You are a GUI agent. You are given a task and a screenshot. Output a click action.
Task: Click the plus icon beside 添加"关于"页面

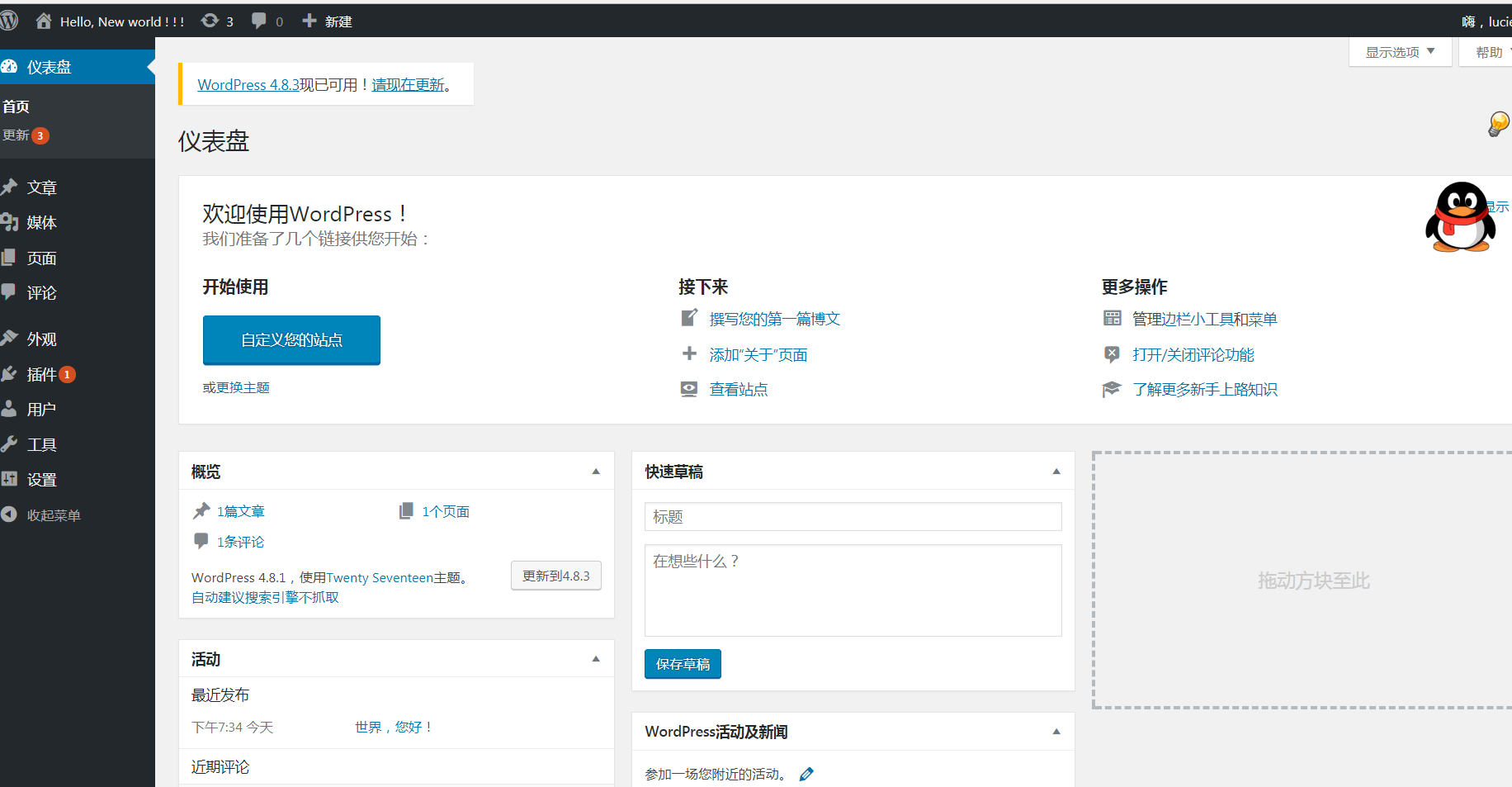pyautogui.click(x=689, y=353)
